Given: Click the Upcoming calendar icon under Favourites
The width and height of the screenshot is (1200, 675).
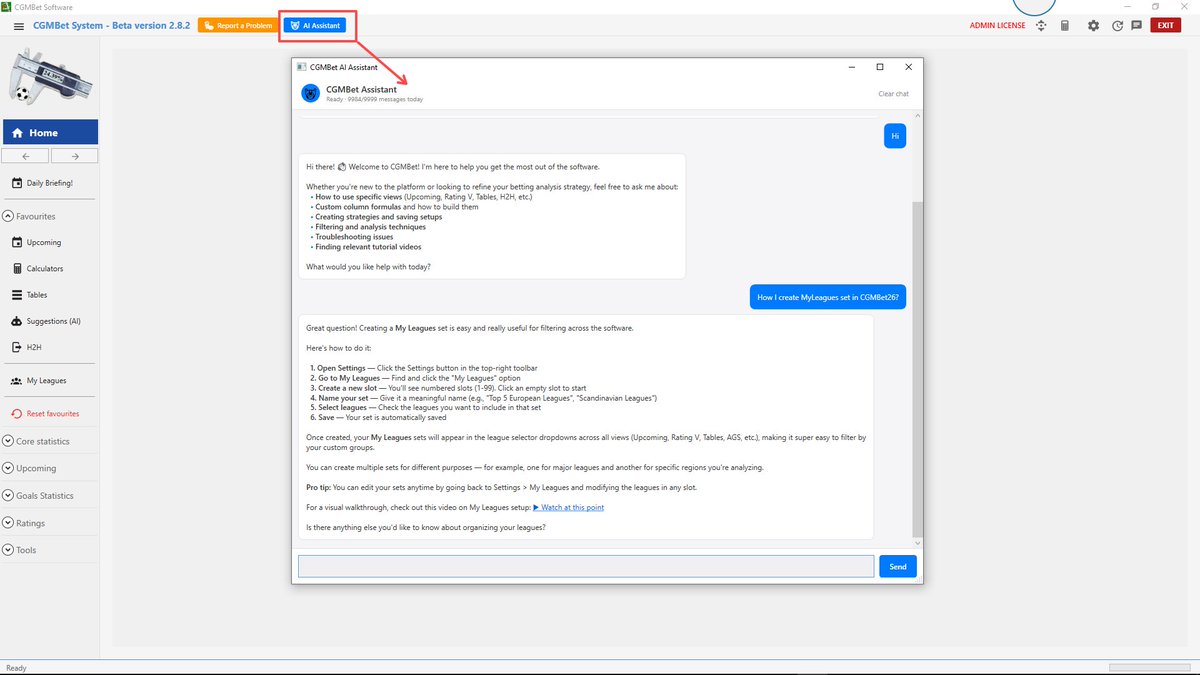Looking at the screenshot, I should (17, 242).
